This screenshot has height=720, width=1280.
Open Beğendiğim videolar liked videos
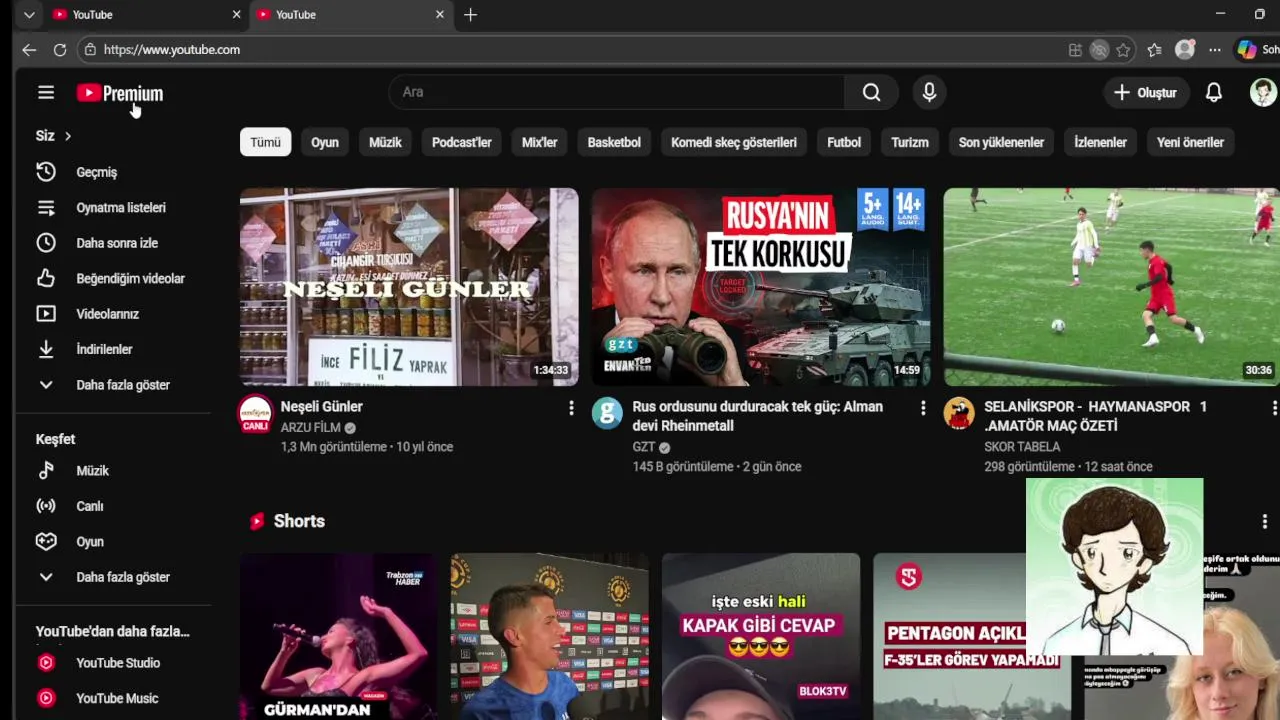click(113, 278)
